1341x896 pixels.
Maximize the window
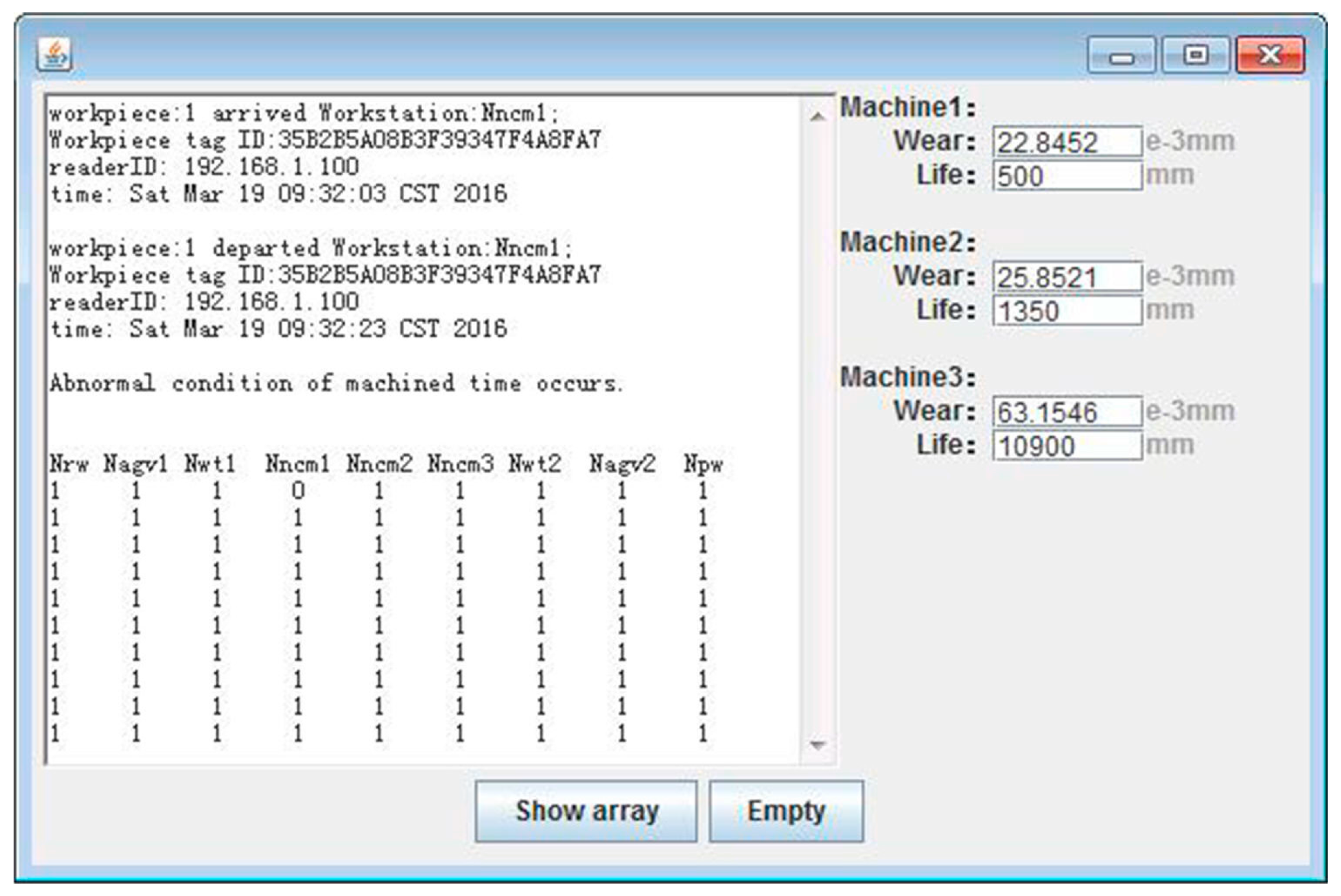click(1196, 56)
